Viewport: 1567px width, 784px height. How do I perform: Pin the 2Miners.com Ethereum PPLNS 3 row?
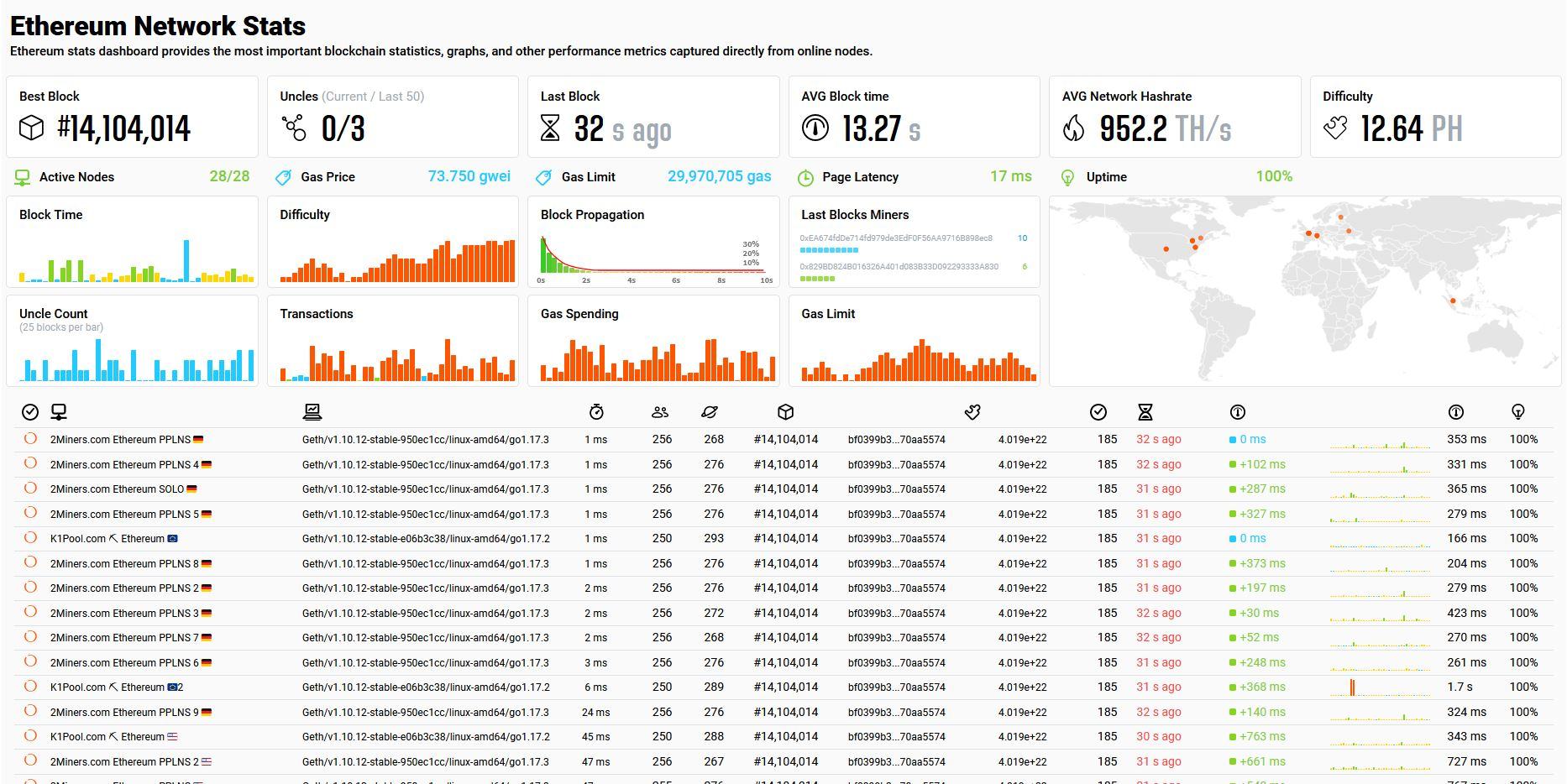coord(30,612)
